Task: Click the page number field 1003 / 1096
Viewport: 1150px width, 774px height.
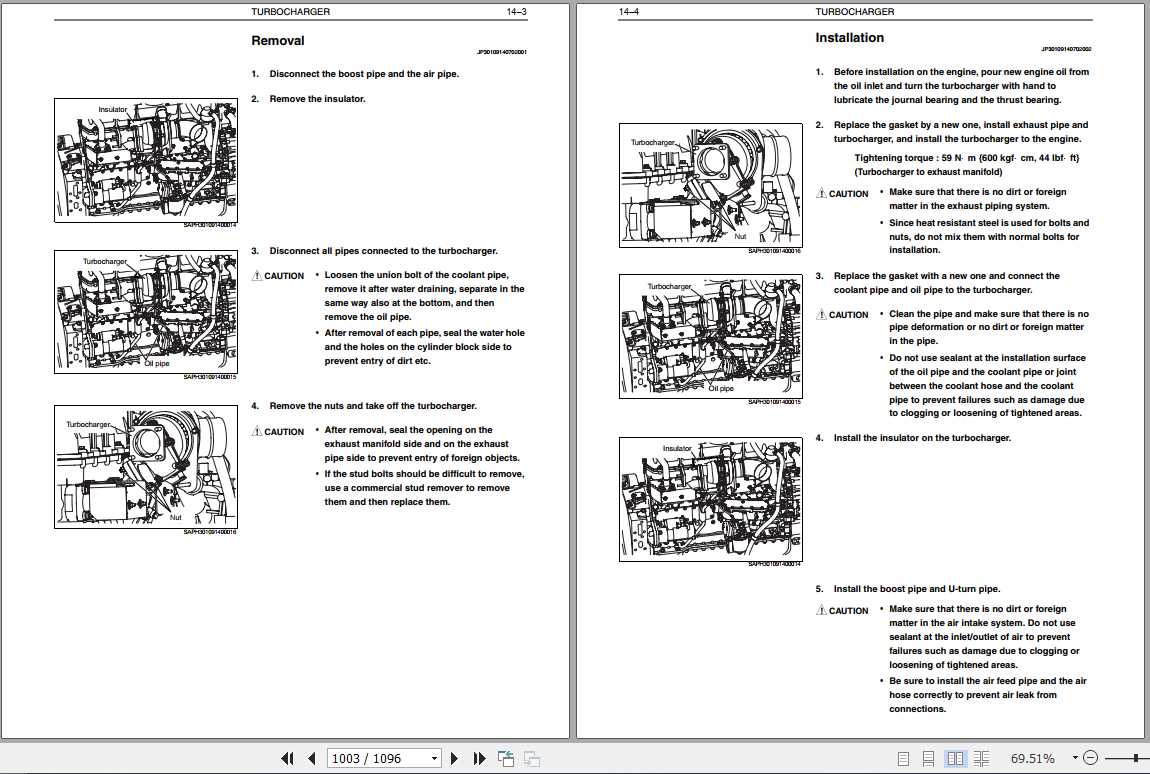Action: pyautogui.click(x=377, y=759)
